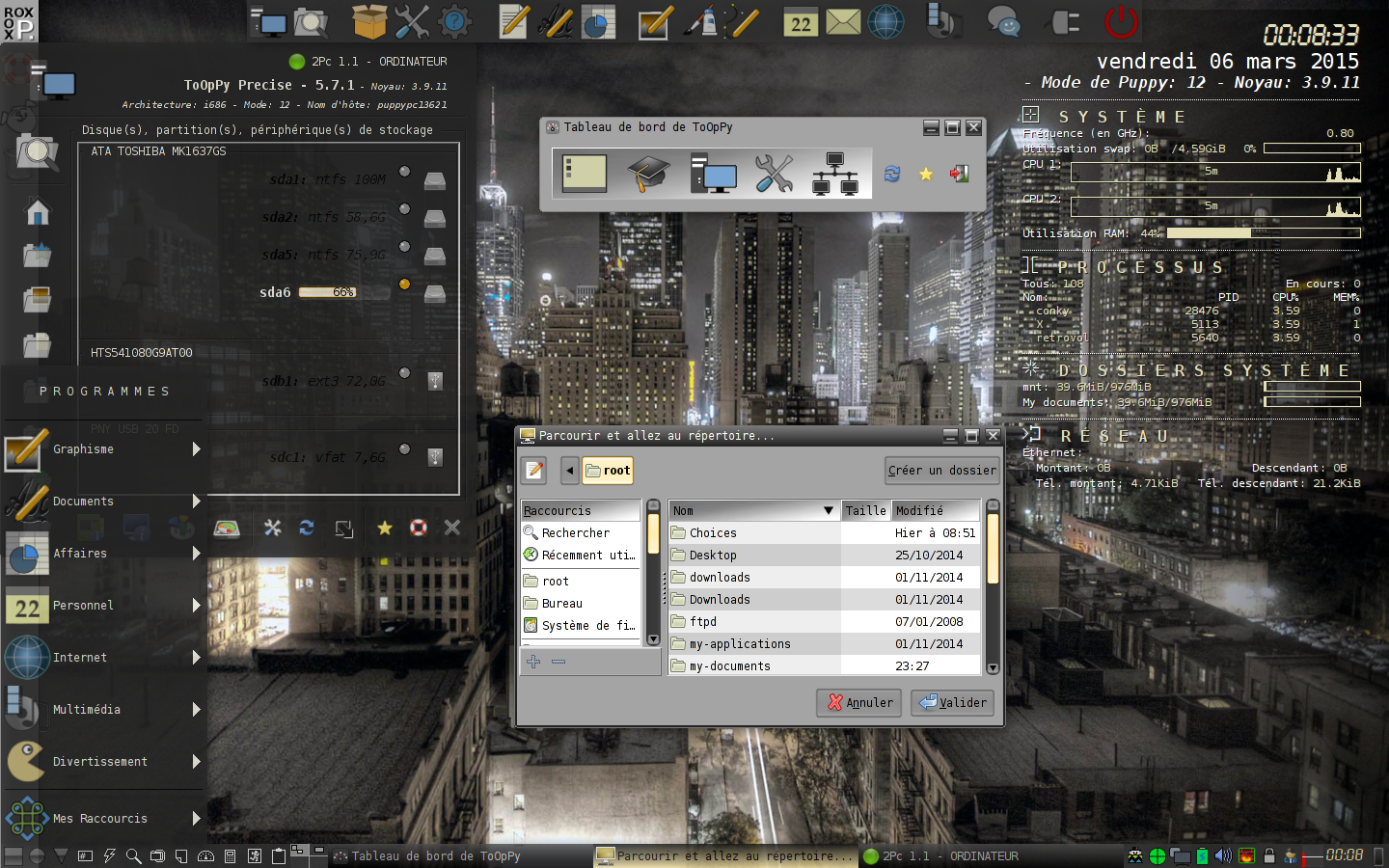Open the package box icon in the top panel
1389x868 pixels.
[368, 21]
